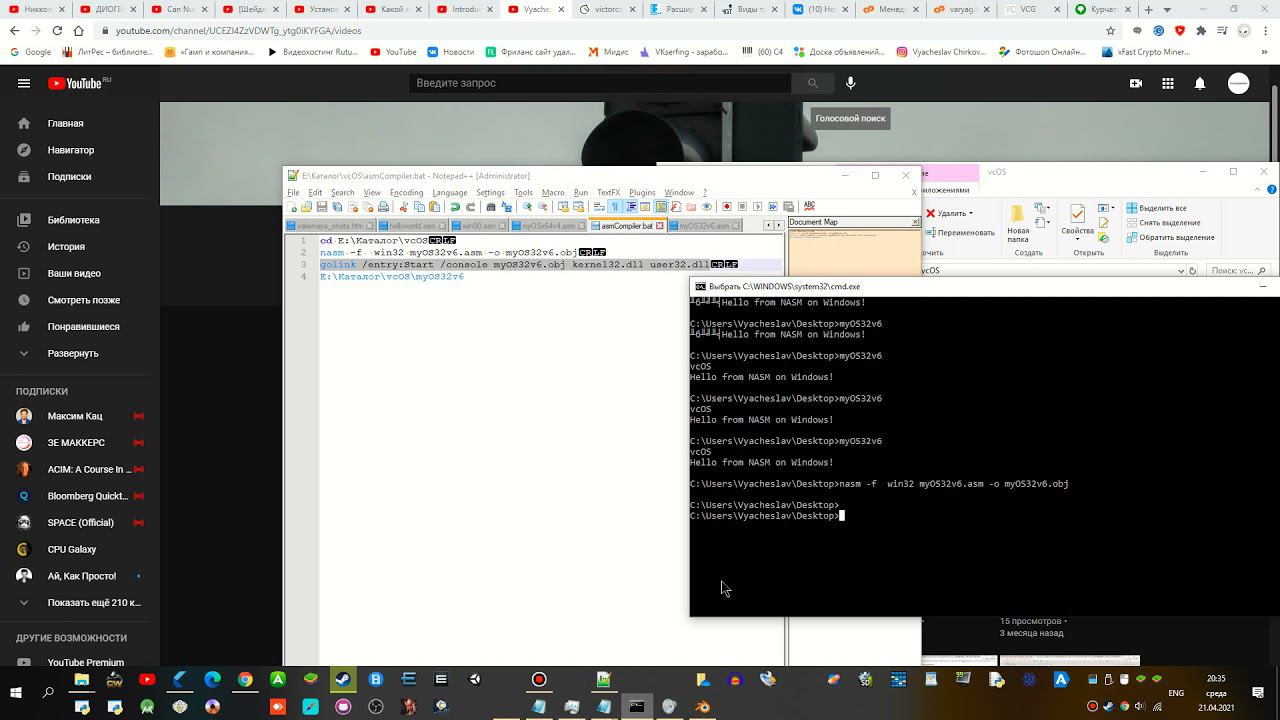This screenshot has height=720, width=1280.
Task: Open Навигатор in YouTube sidebar
Action: click(80, 150)
